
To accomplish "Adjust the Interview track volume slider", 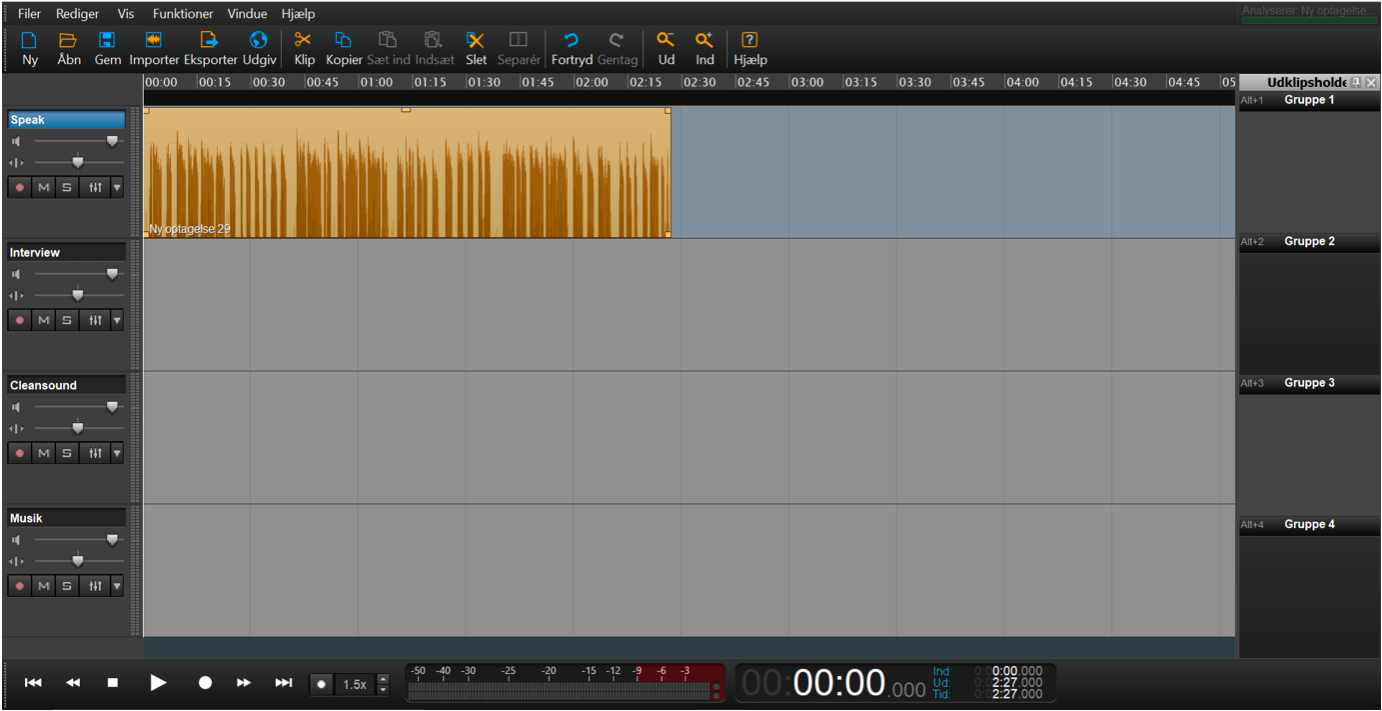I will point(112,274).
